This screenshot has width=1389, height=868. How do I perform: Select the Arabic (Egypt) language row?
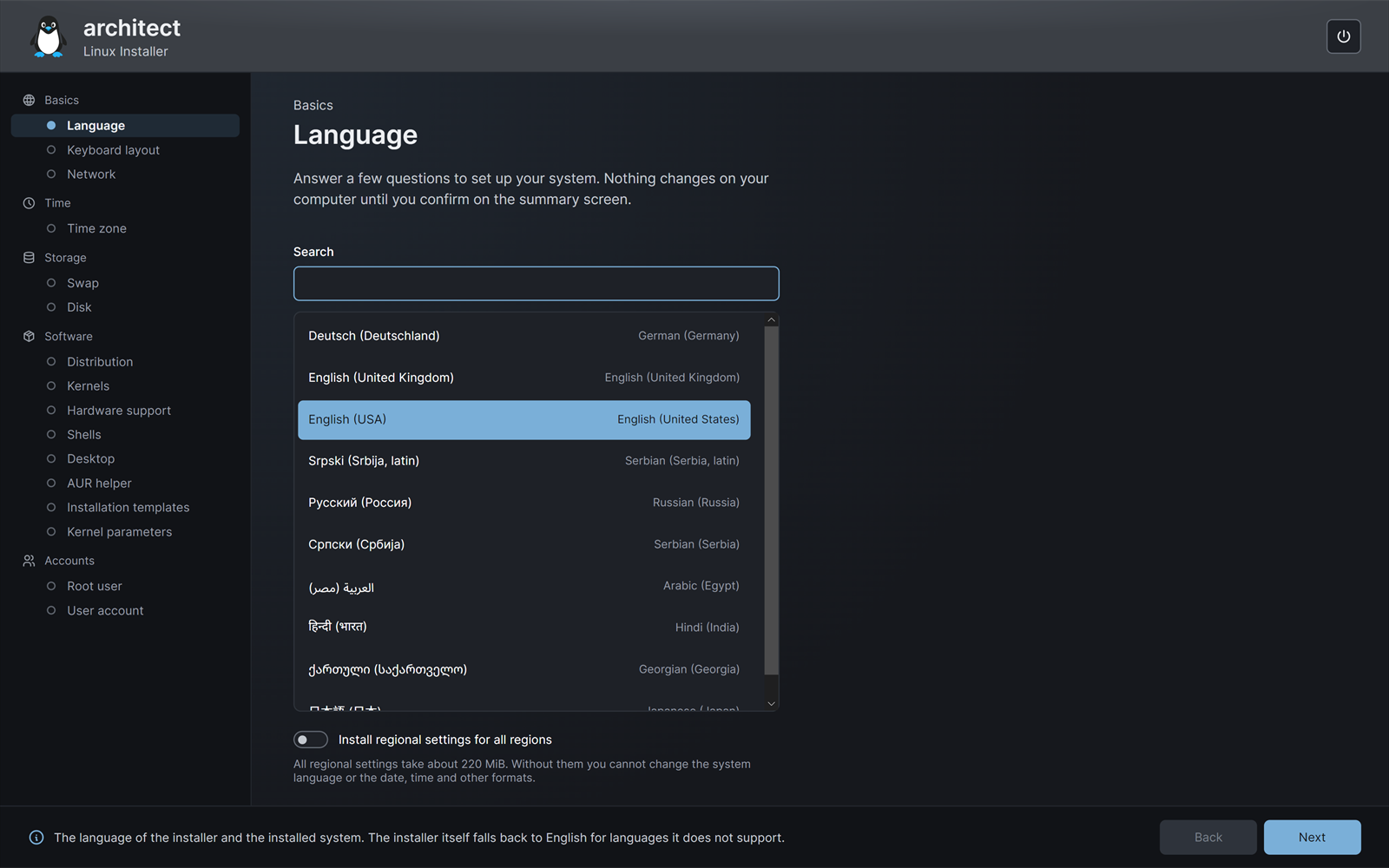pyautogui.click(x=523, y=586)
